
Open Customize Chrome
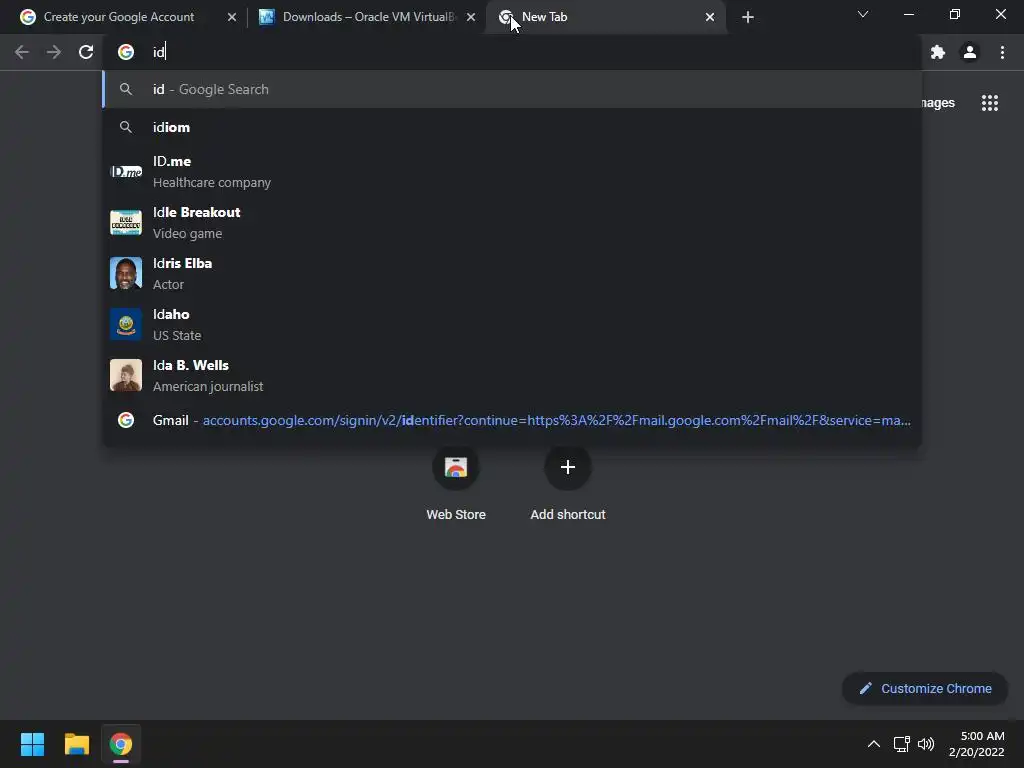click(x=925, y=688)
